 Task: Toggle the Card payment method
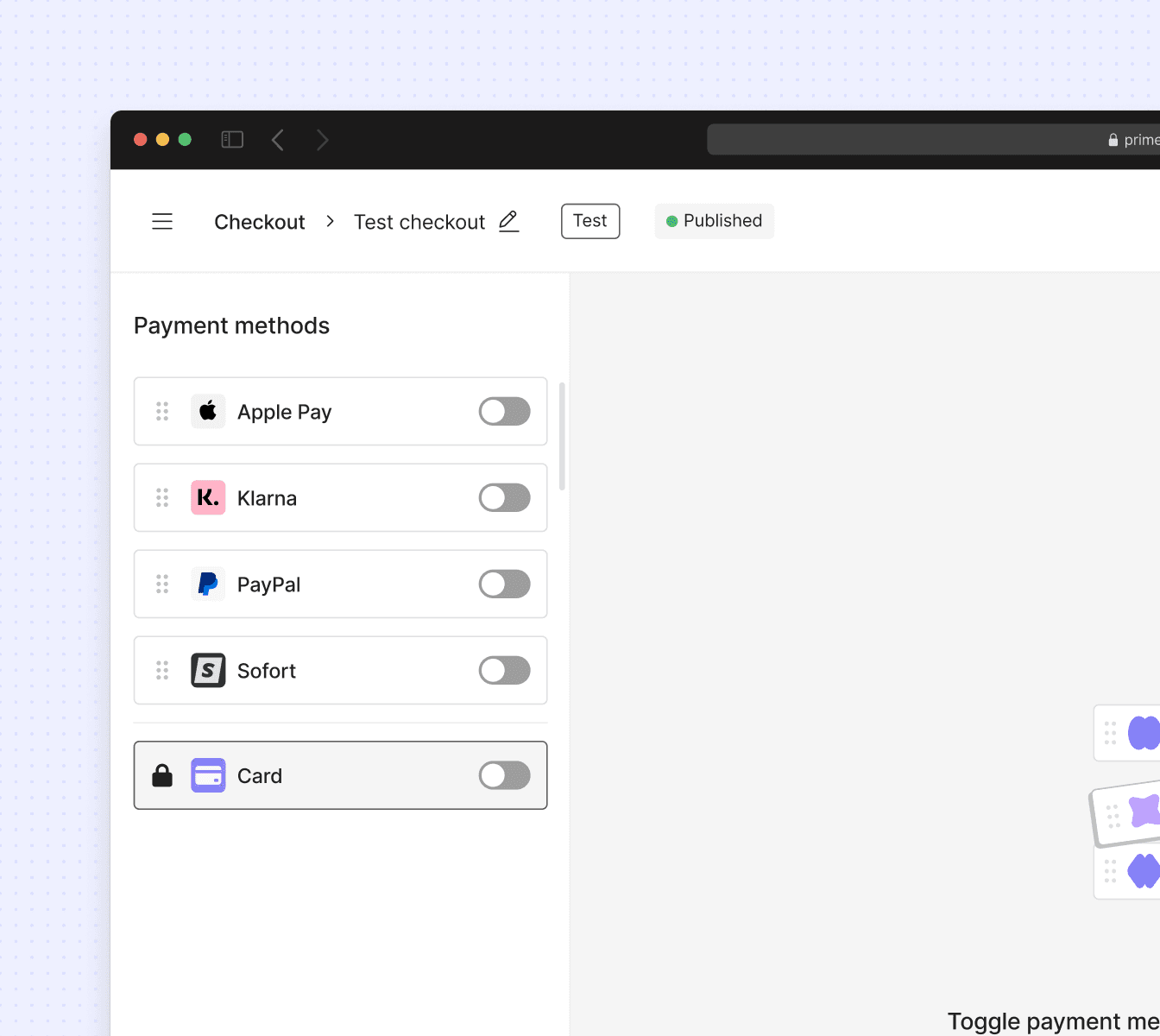pos(505,775)
